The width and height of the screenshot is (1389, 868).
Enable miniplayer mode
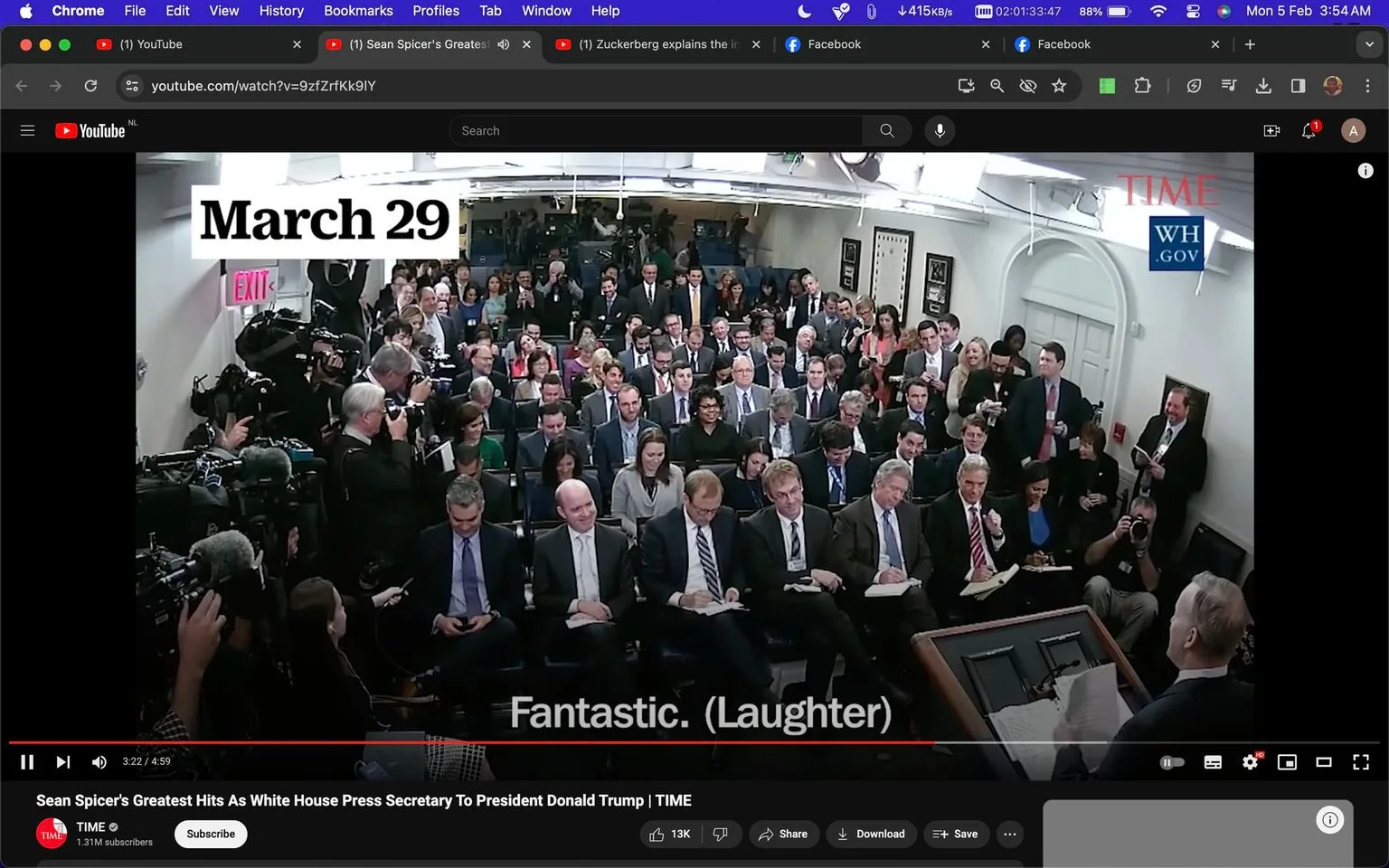point(1287,762)
